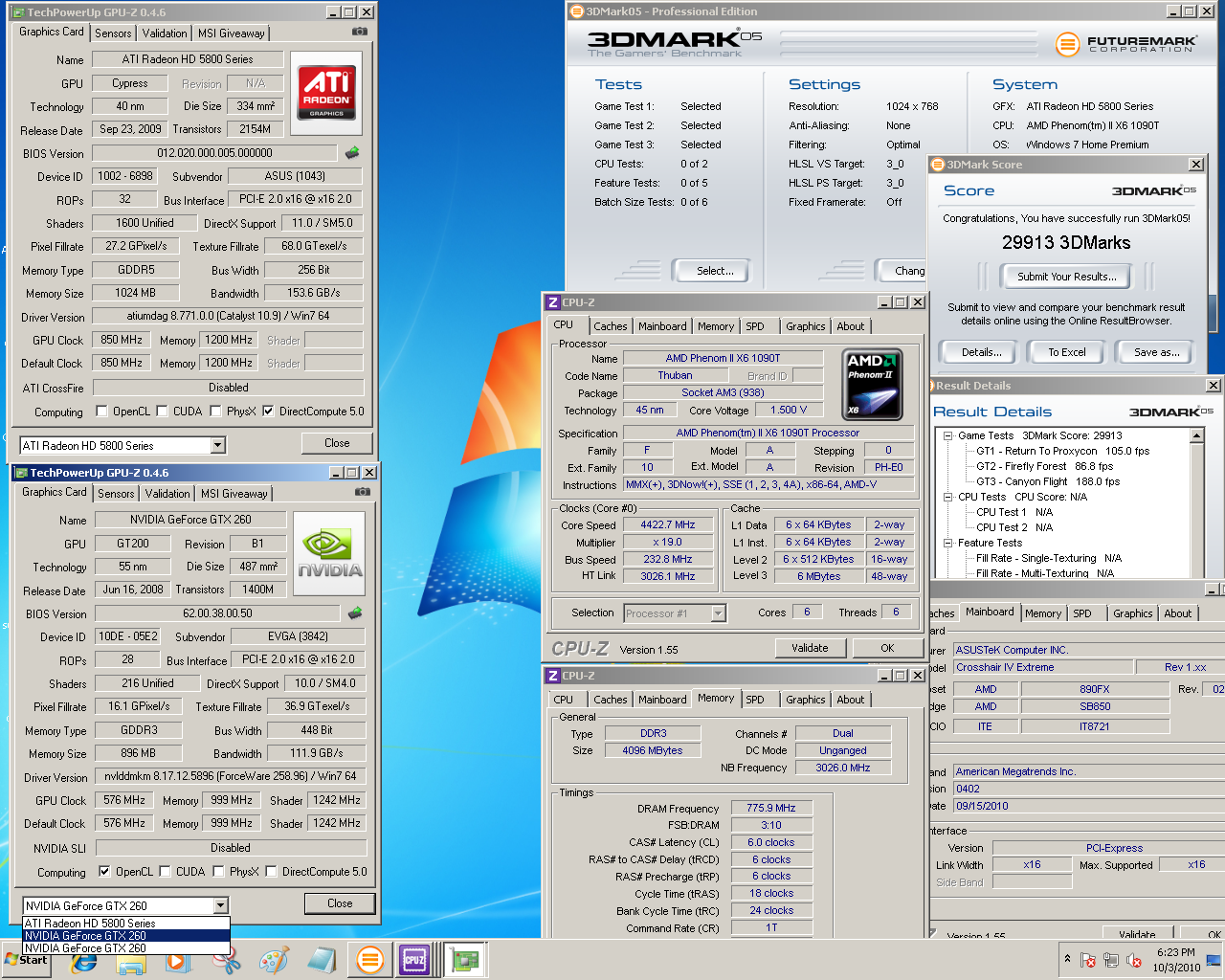This screenshot has height=980, width=1225.
Task: Open Paint from the taskbar
Action: 275,961
